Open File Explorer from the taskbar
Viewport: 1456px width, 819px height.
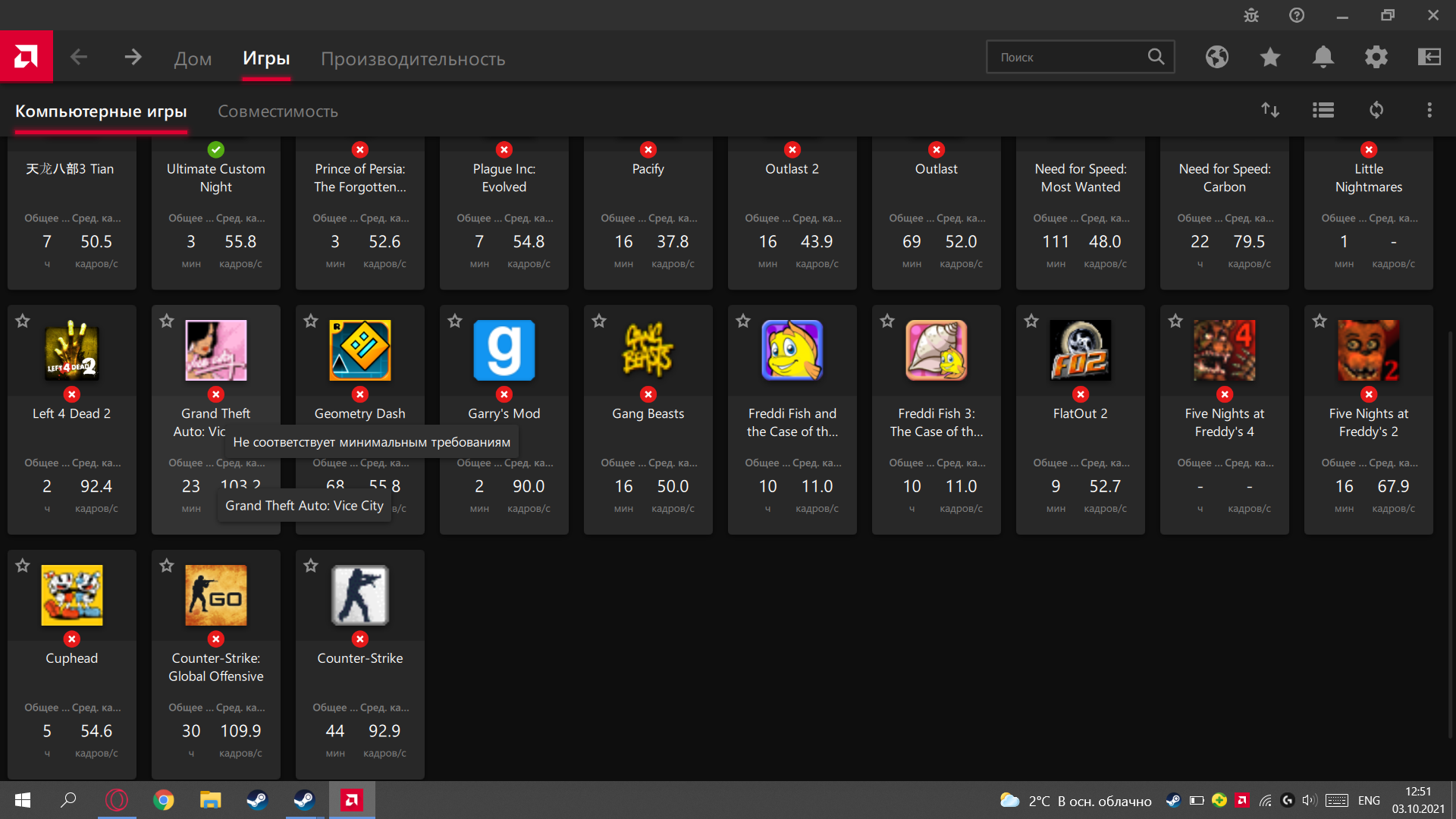coord(210,800)
